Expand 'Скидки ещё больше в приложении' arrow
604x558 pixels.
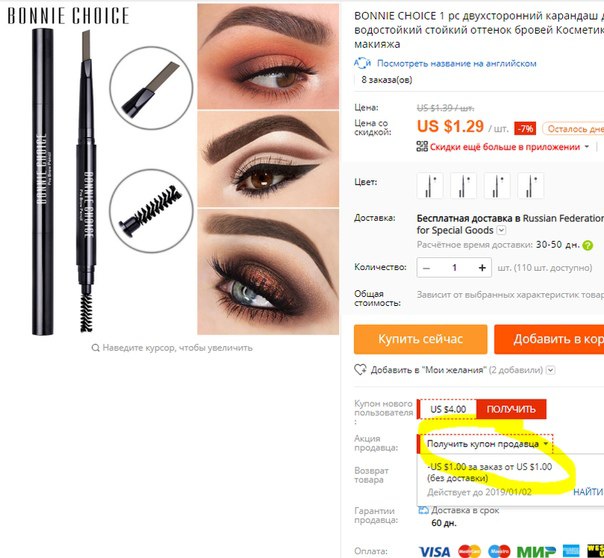(587, 147)
